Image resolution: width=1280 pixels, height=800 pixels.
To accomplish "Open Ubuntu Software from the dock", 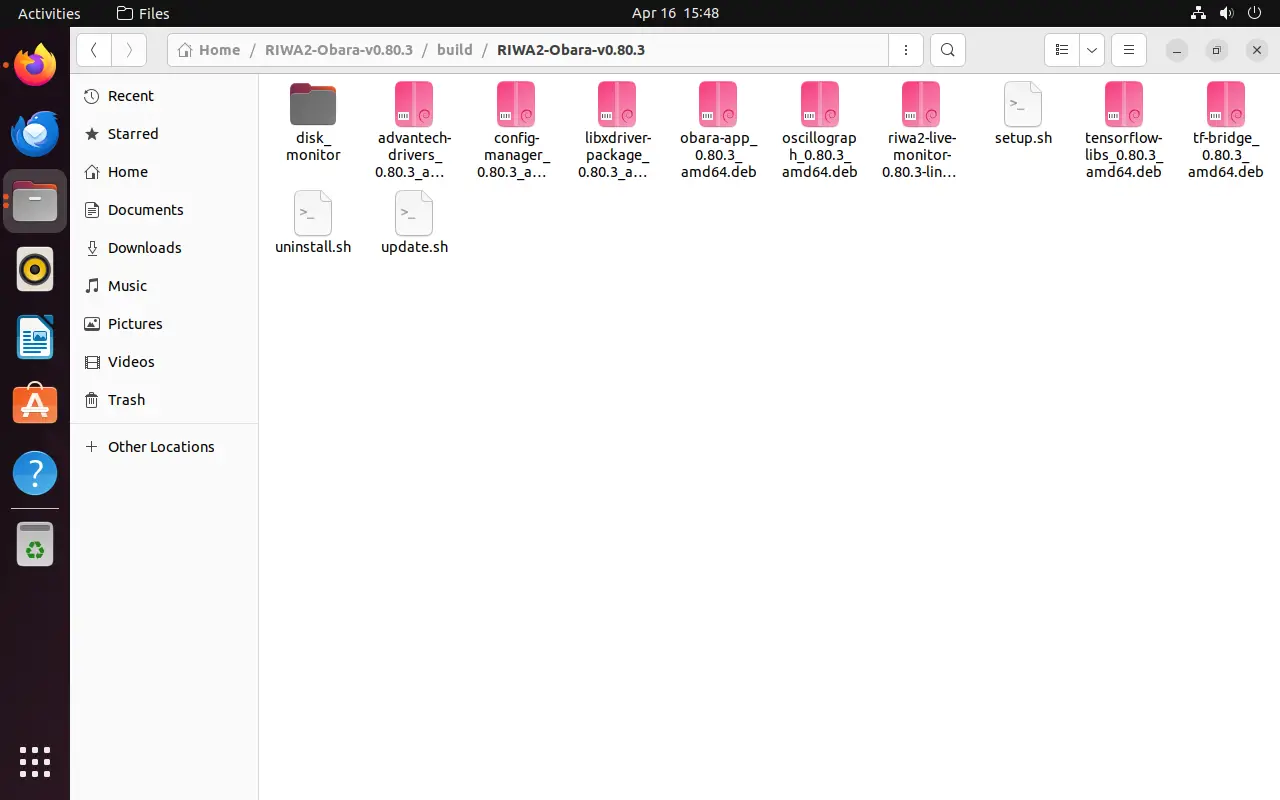I will pyautogui.click(x=35, y=403).
